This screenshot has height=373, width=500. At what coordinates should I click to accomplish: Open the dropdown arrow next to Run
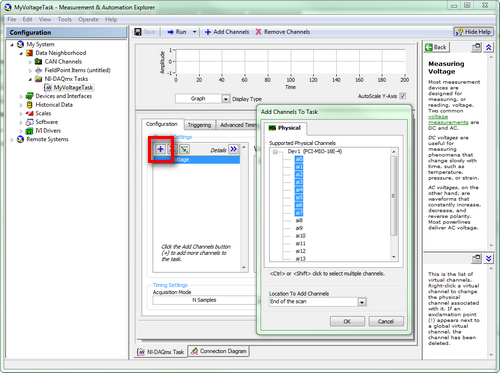[194, 32]
